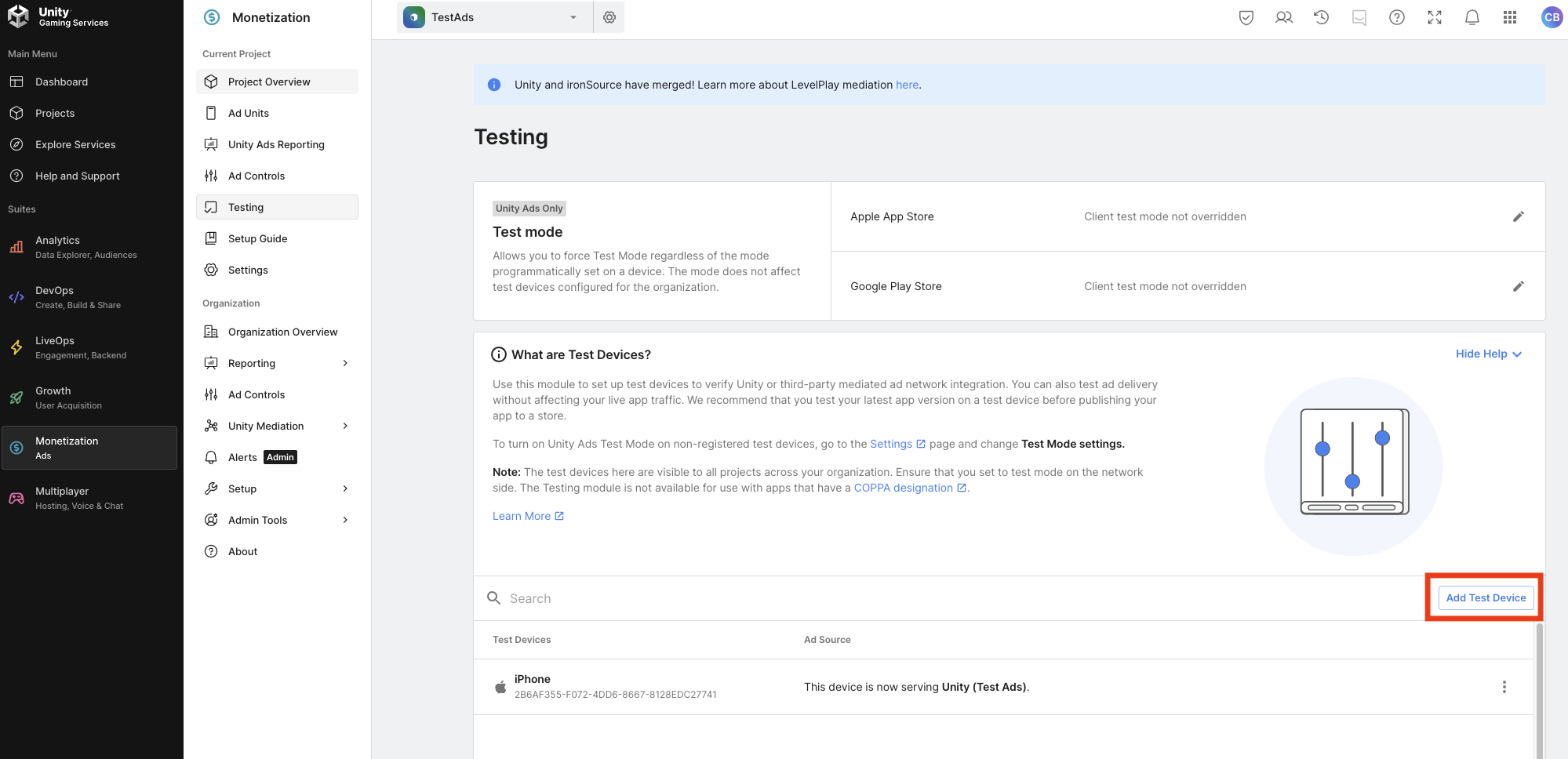Open Organization Overview

(x=277, y=332)
